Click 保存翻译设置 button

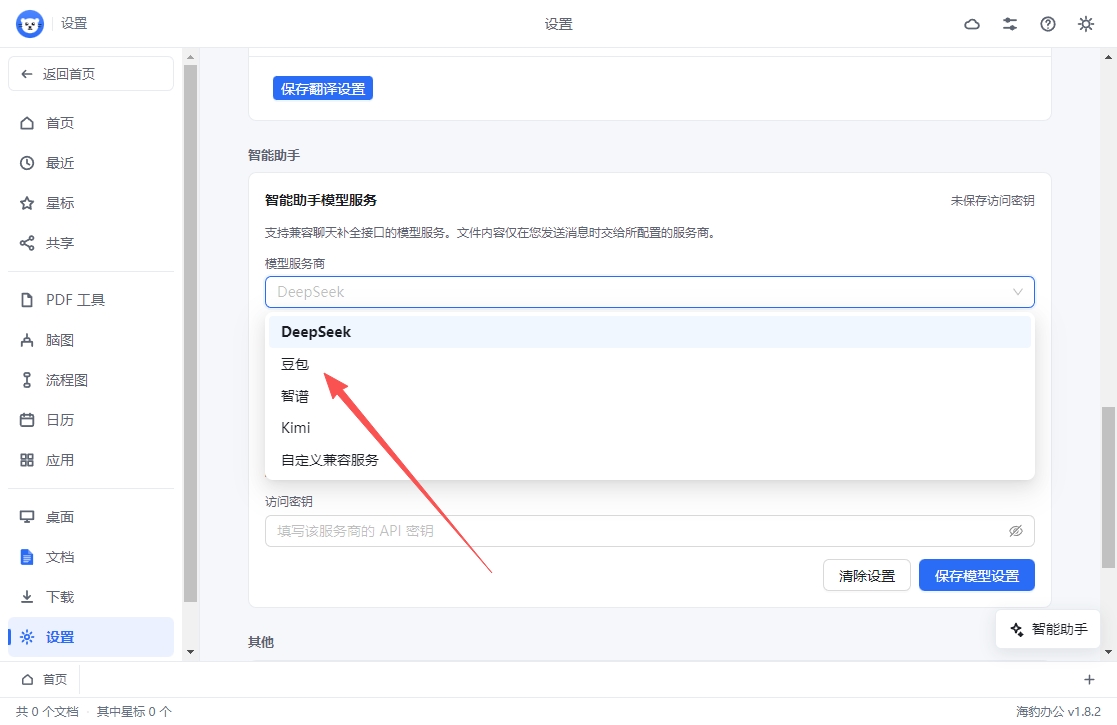pyautogui.click(x=323, y=88)
